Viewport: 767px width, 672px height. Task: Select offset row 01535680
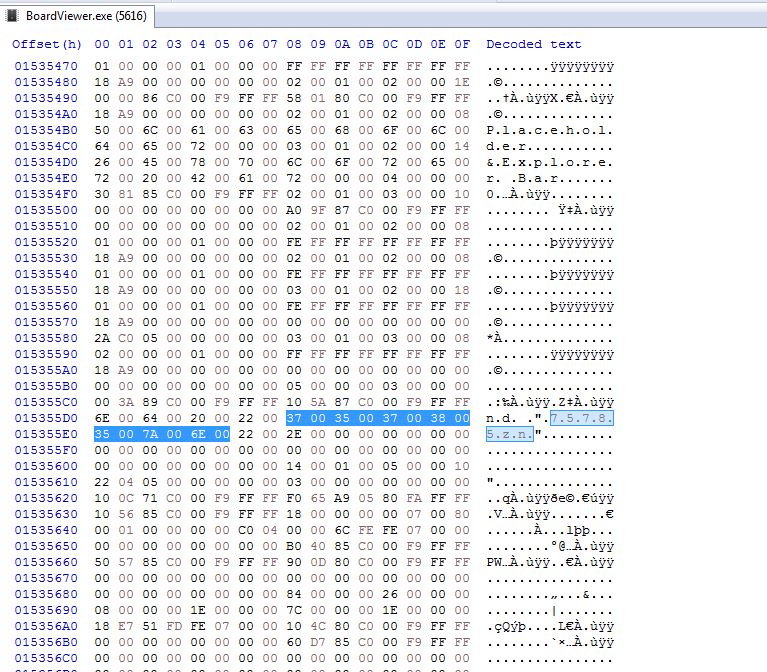(x=46, y=595)
